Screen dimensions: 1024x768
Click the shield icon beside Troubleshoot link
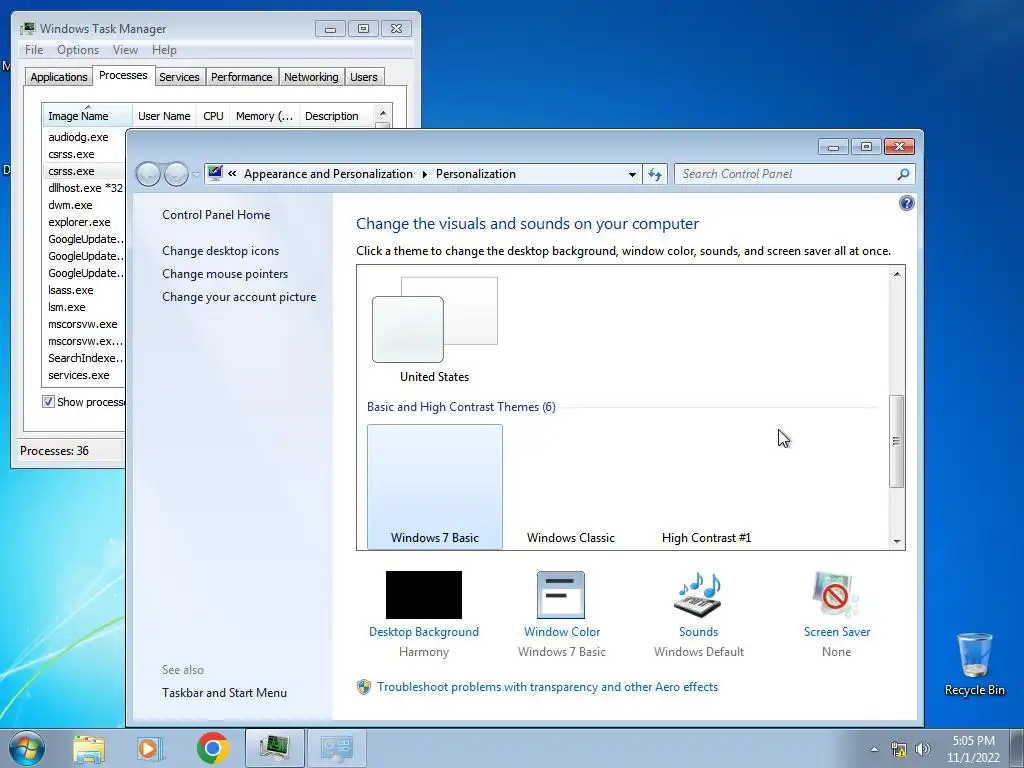click(364, 687)
